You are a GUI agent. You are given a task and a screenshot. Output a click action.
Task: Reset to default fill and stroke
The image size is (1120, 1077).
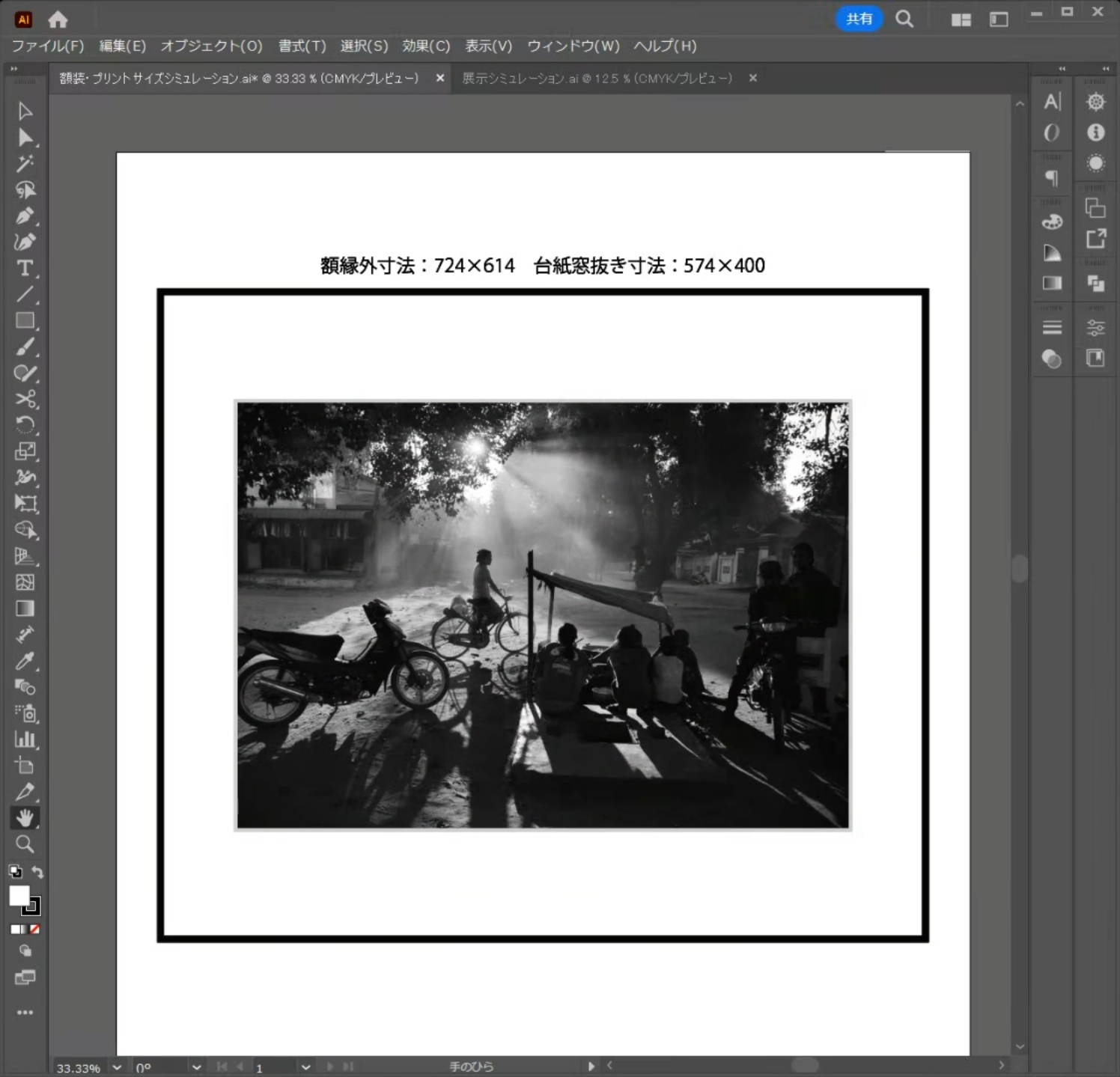click(15, 872)
